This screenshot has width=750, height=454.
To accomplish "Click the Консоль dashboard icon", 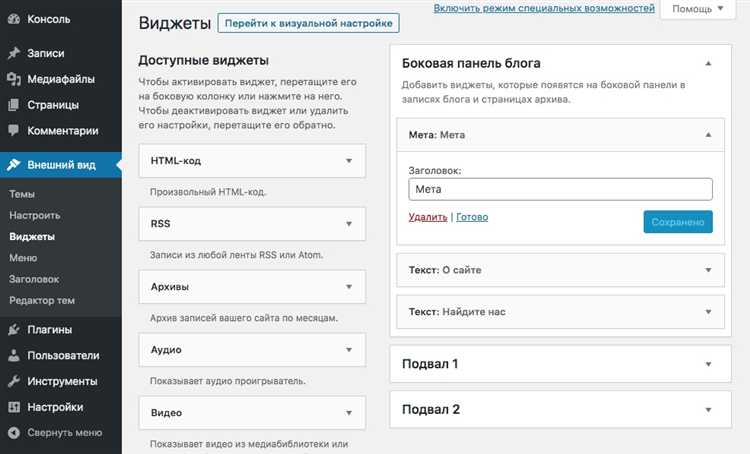I will [14, 19].
